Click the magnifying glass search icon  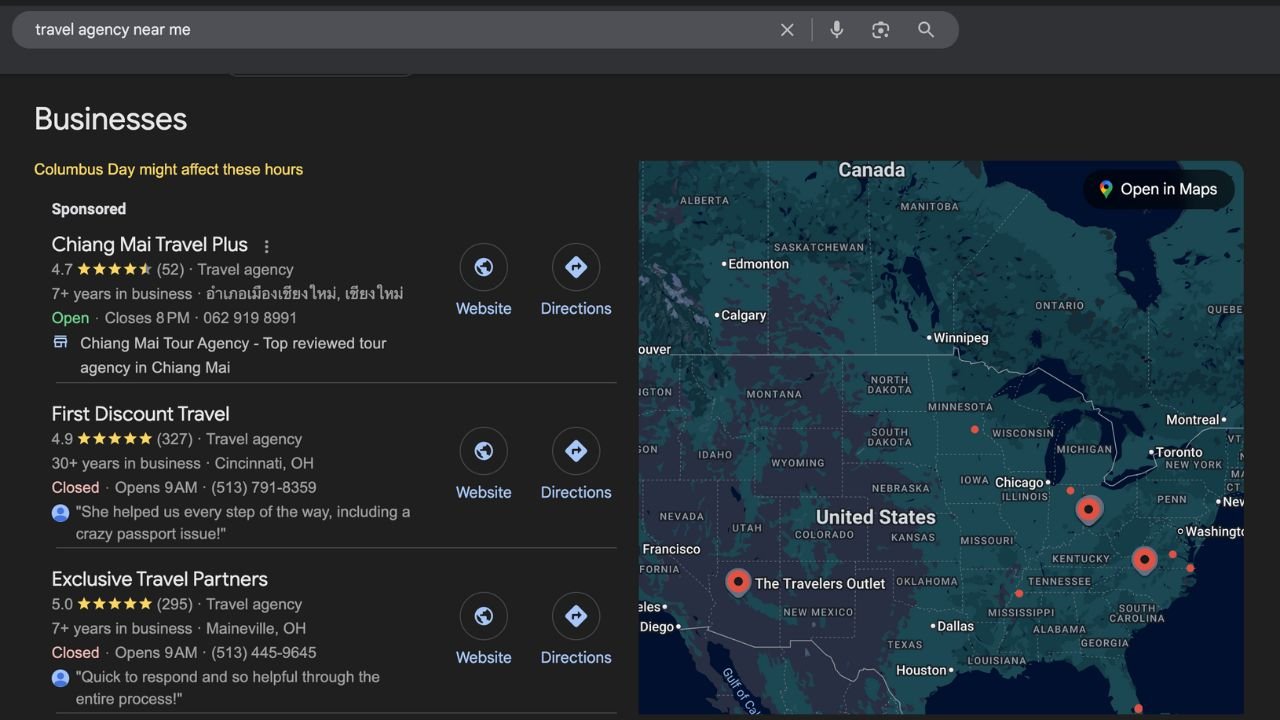(926, 30)
